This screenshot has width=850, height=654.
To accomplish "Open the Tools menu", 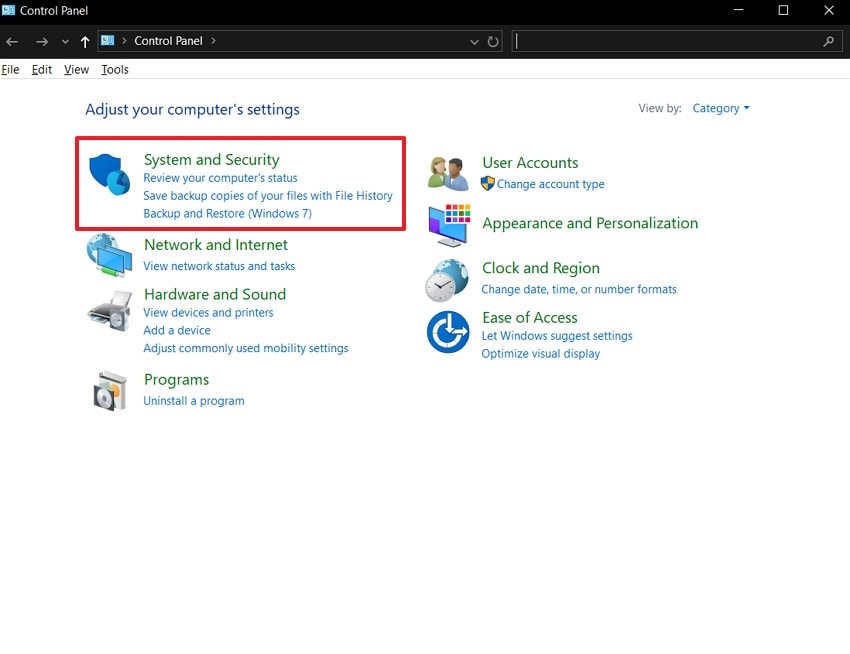I will pyautogui.click(x=115, y=70).
